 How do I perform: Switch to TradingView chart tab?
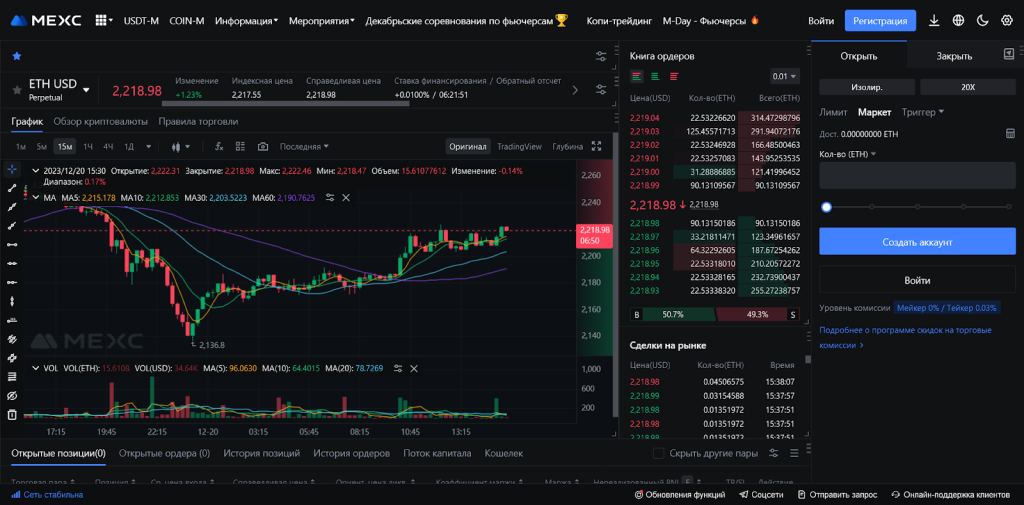coord(519,146)
